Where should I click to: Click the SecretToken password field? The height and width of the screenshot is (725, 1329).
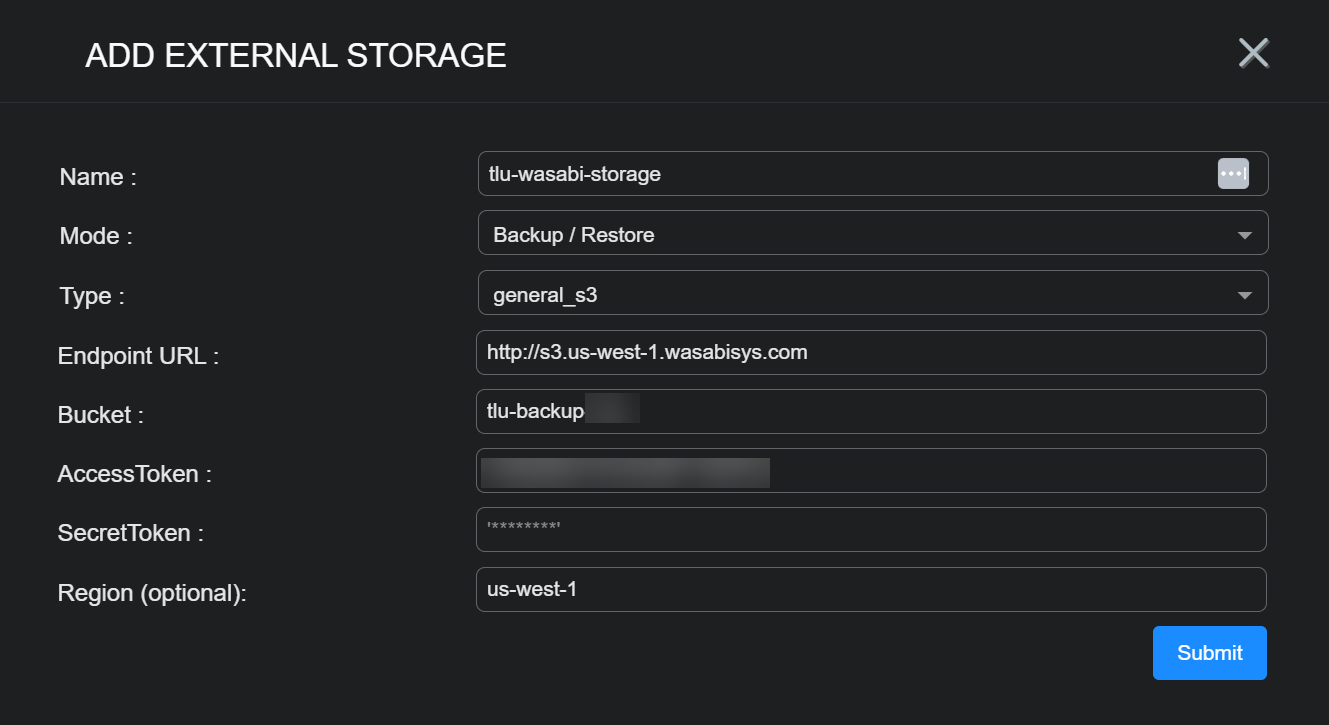coord(870,530)
